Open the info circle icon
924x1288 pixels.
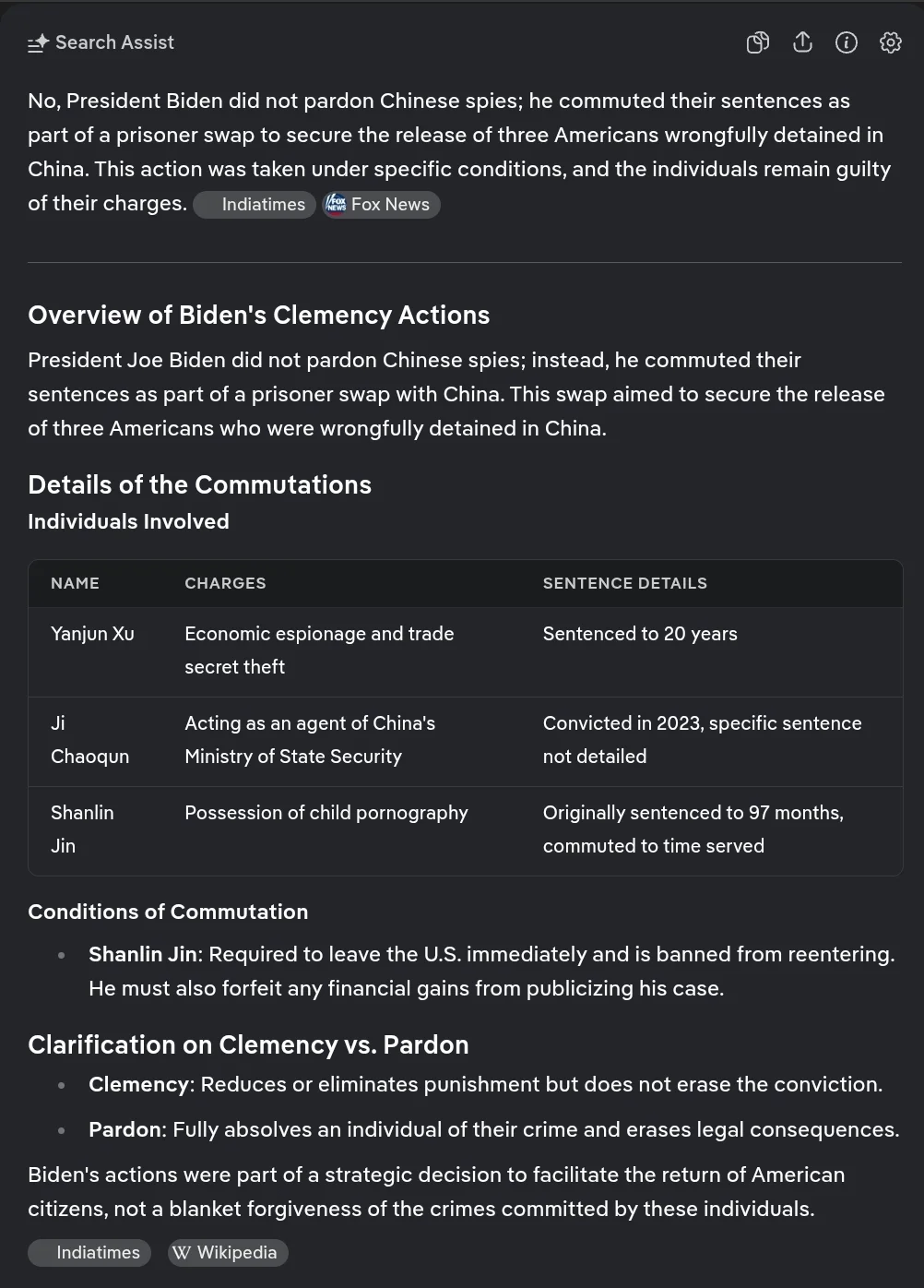(x=846, y=42)
